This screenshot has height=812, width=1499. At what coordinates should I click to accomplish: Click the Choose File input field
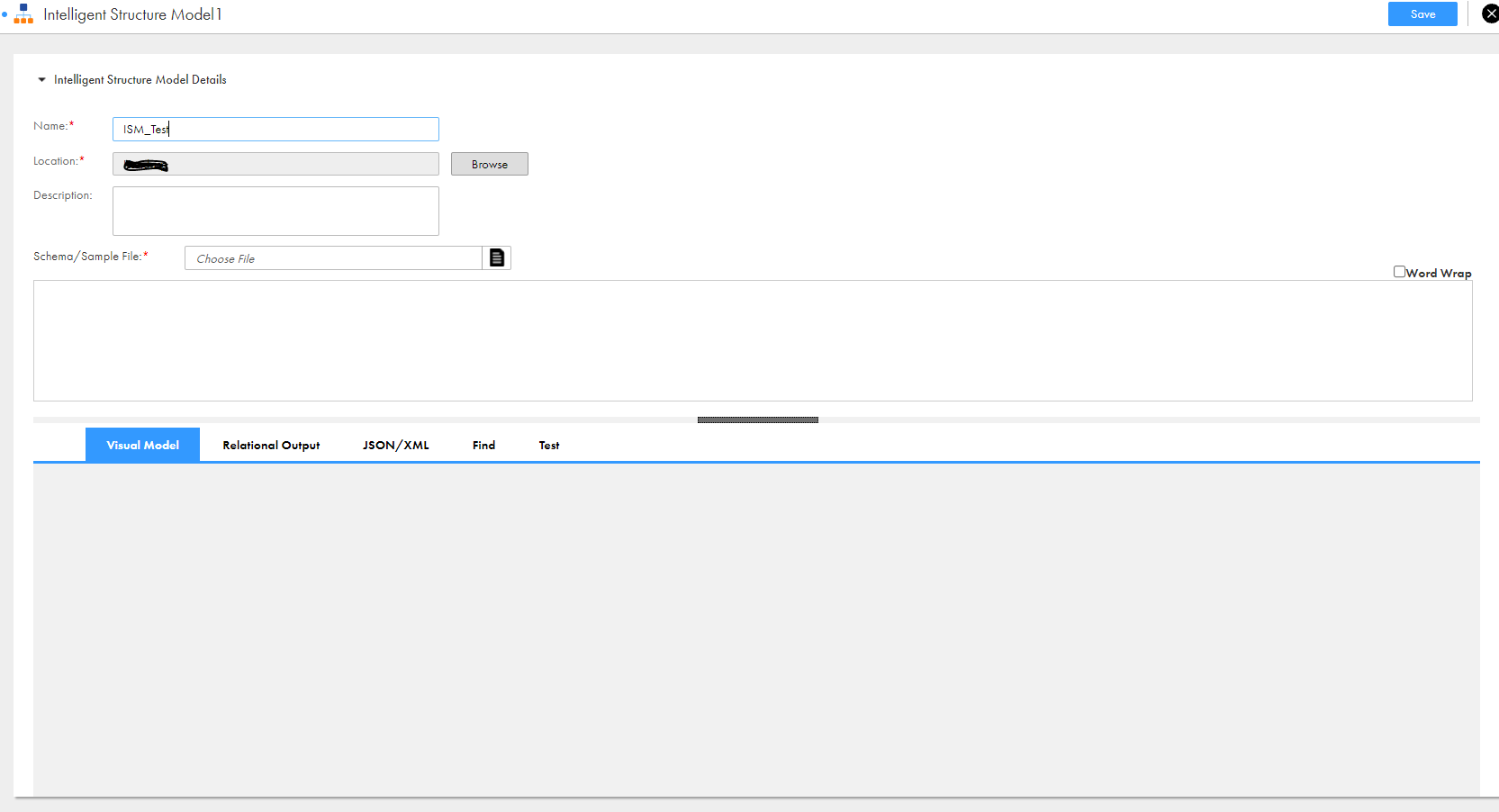coord(333,258)
